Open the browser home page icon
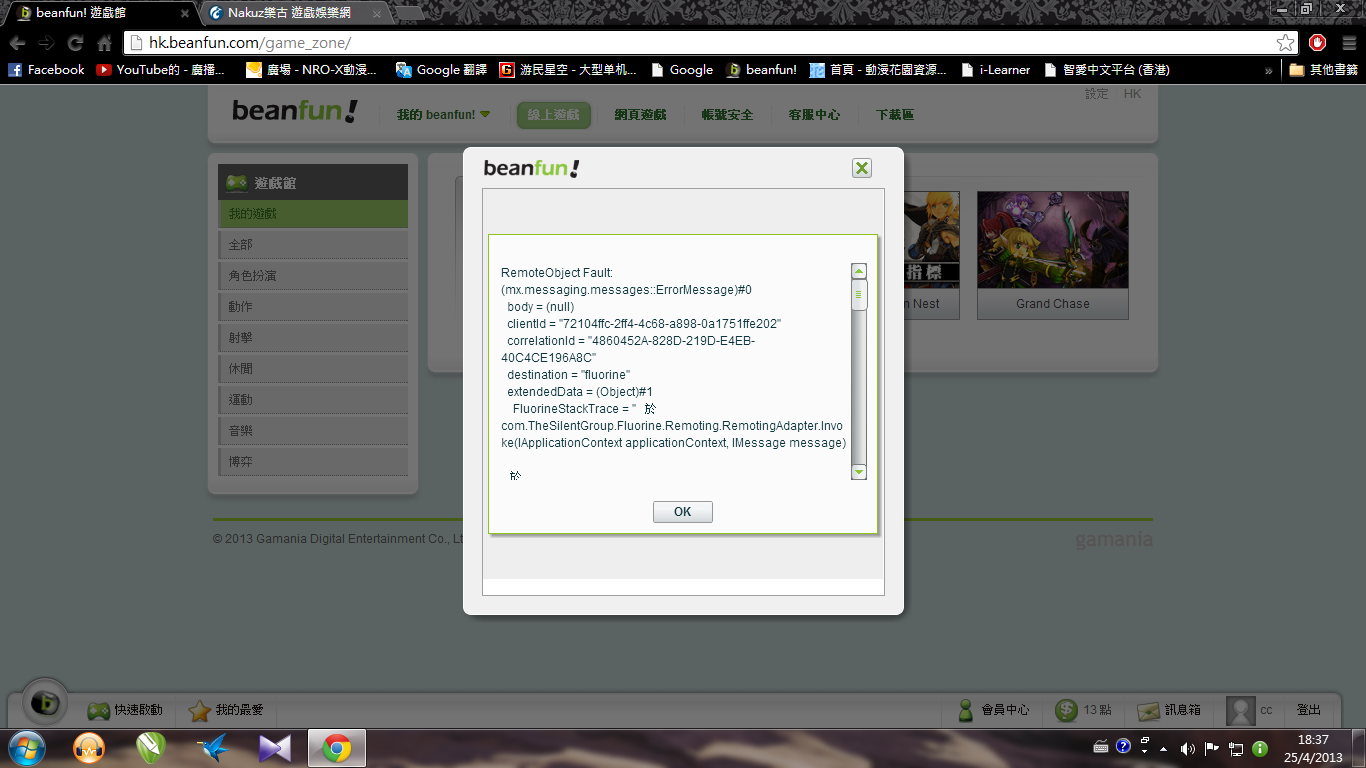Image resolution: width=1366 pixels, height=768 pixels. click(x=104, y=43)
